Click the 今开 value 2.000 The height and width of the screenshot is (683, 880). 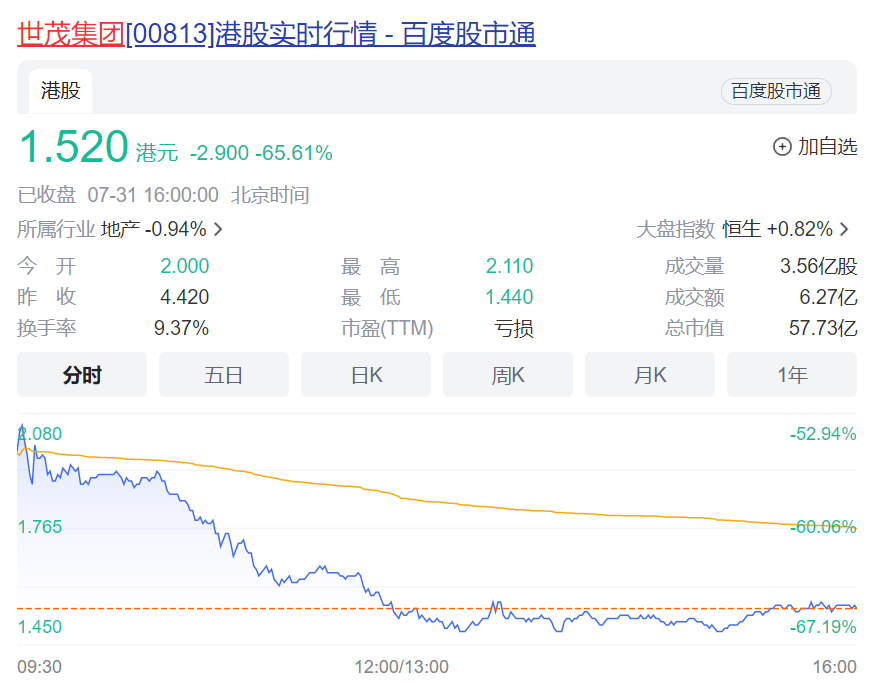[x=185, y=266]
